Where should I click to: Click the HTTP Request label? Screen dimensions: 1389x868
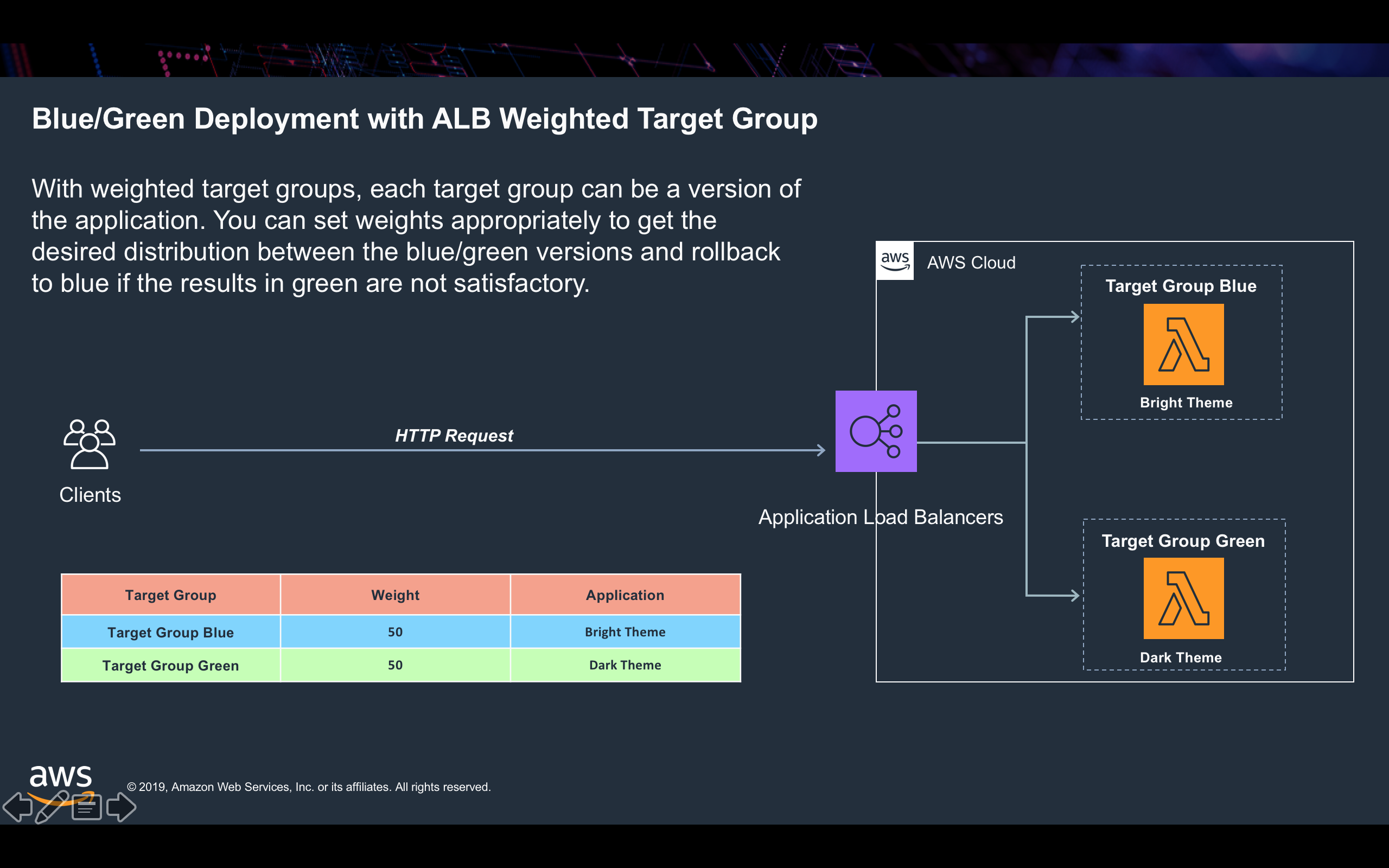point(454,436)
